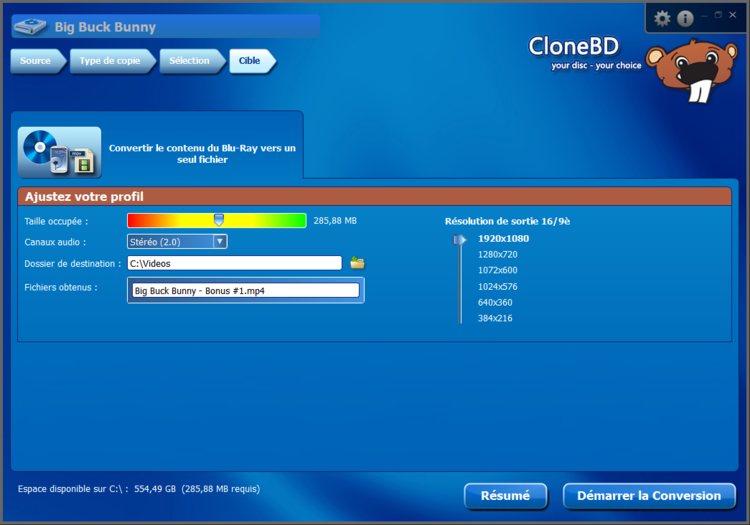
Task: Open the Canaux audio dropdown arrow
Action: point(220,241)
